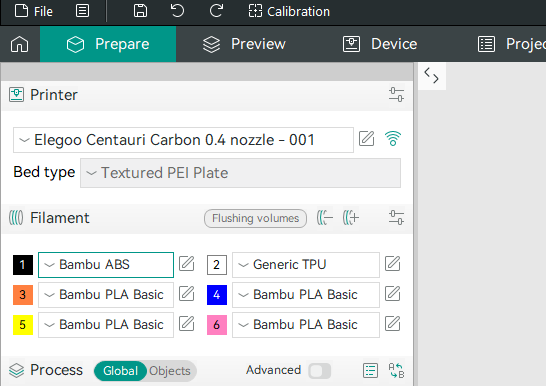Viewport: 546px width, 386px height.
Task: Open the Calibration menu
Action: [x=289, y=11]
